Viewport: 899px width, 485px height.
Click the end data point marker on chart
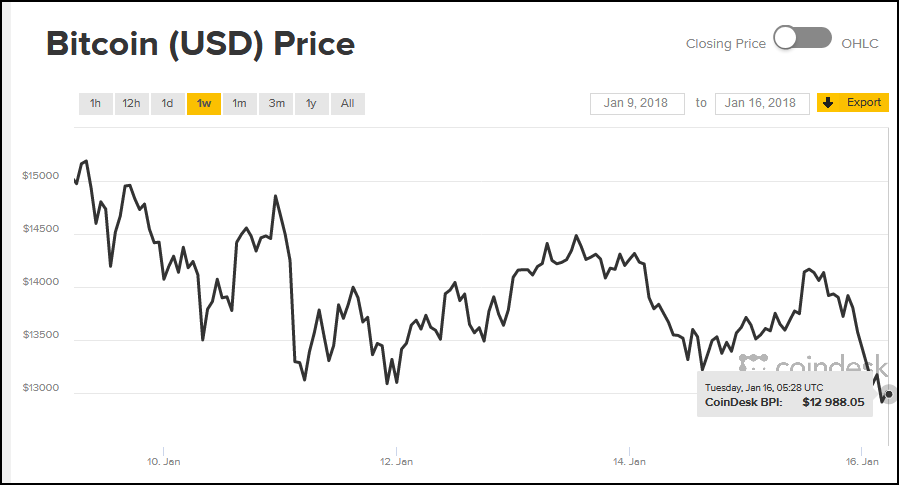point(889,393)
